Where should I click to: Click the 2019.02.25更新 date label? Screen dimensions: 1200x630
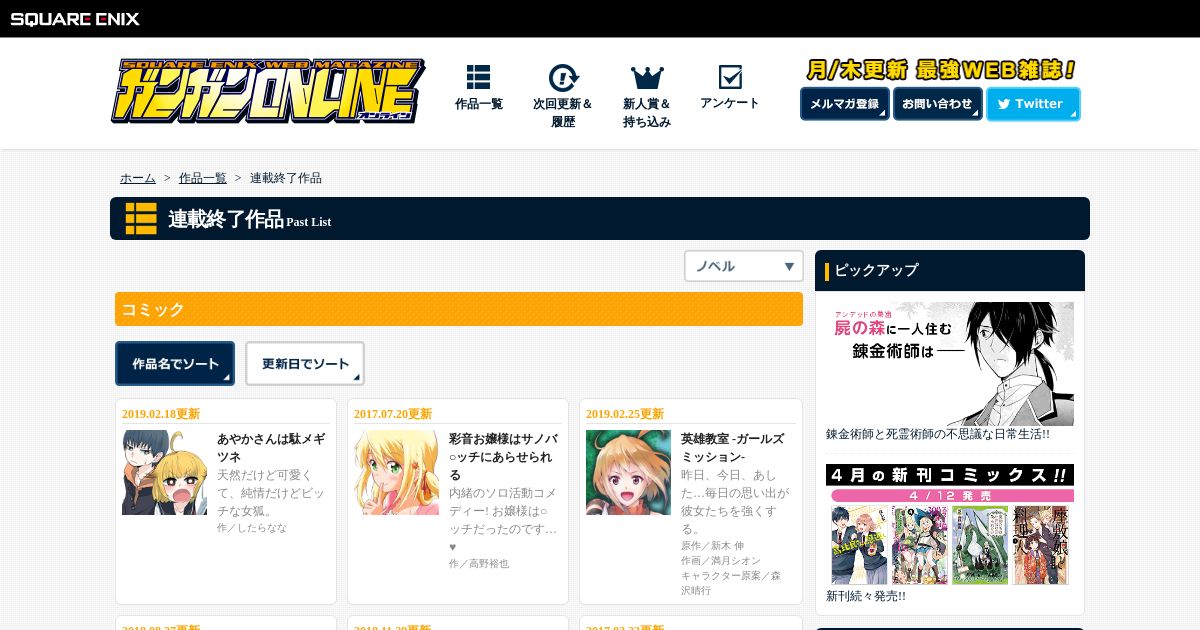[x=625, y=414]
